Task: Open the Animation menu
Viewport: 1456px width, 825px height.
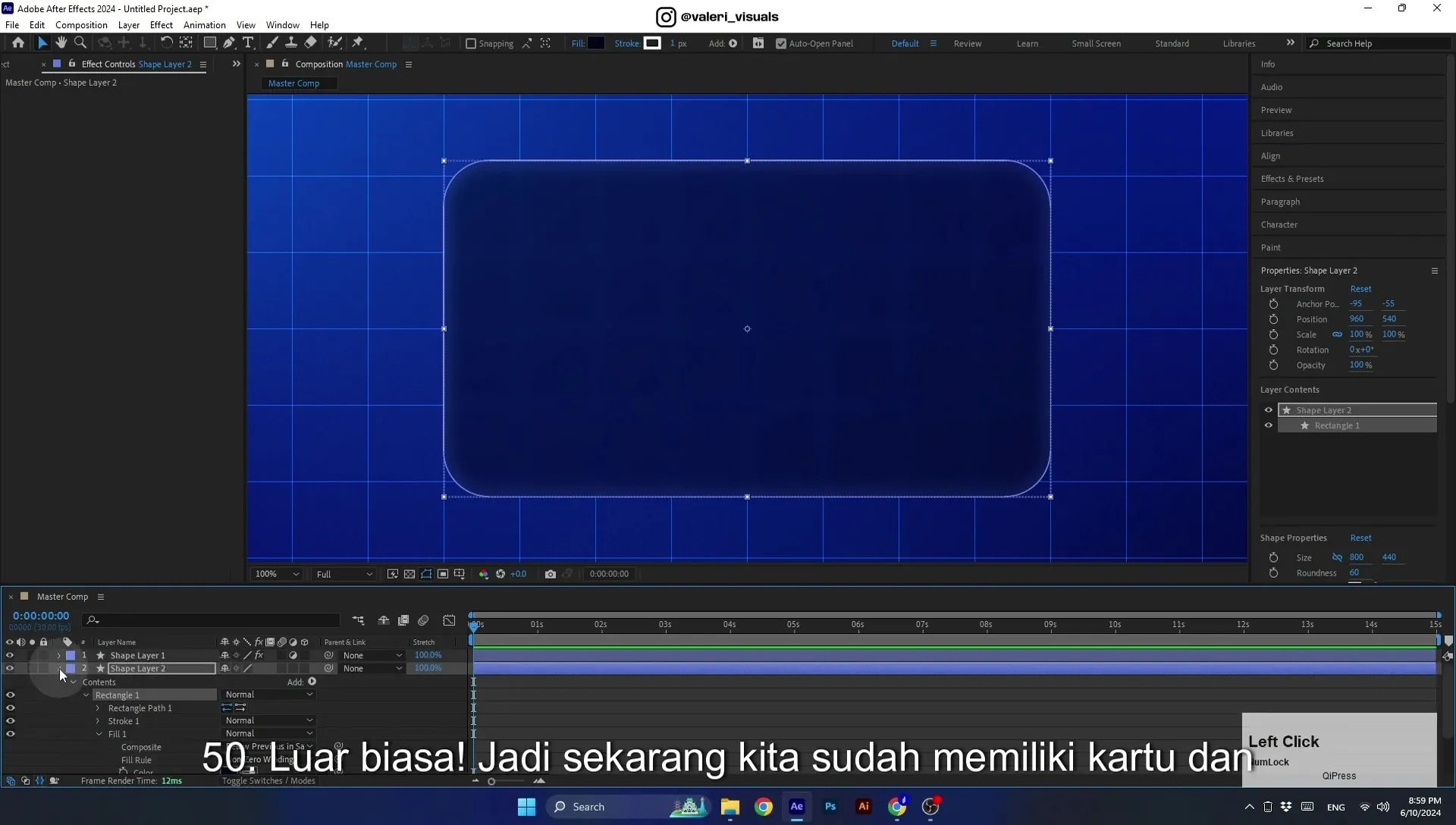Action: point(205,25)
